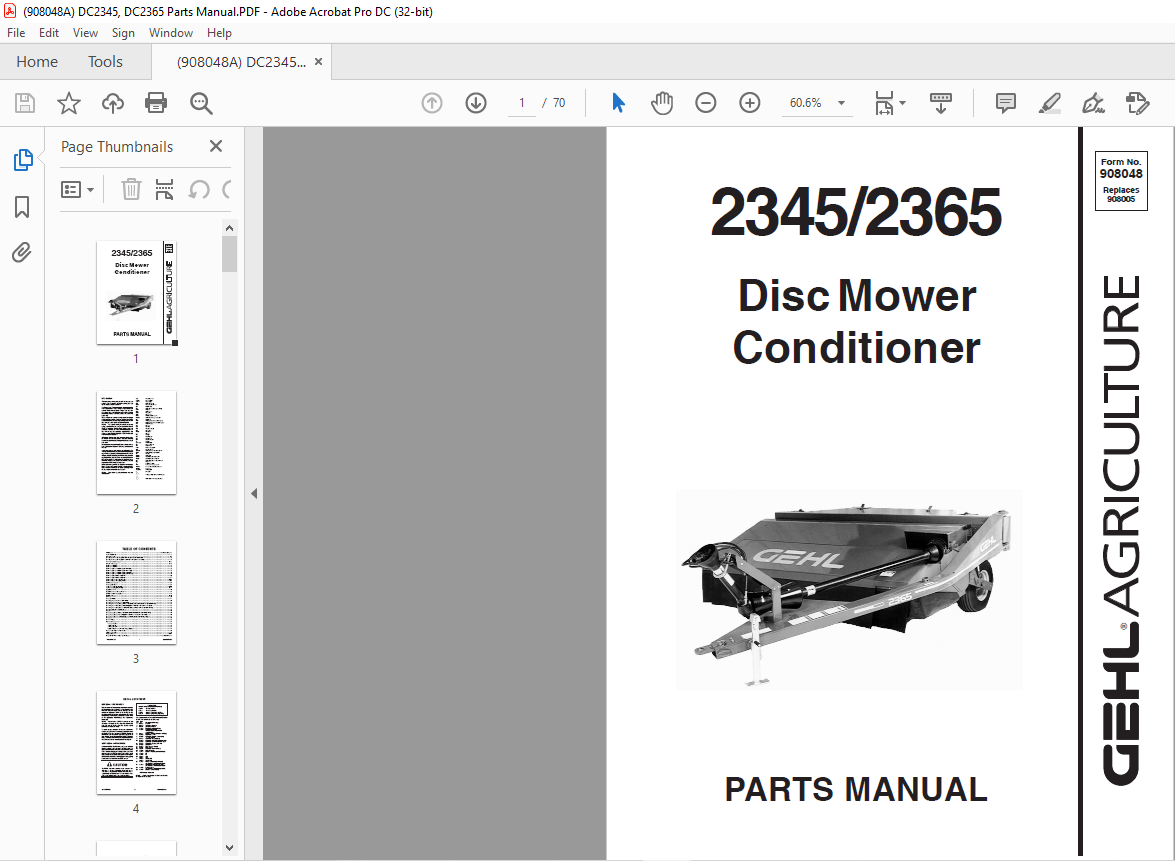Select page 3 thumbnail
Image resolution: width=1175 pixels, height=861 pixels.
tap(136, 592)
